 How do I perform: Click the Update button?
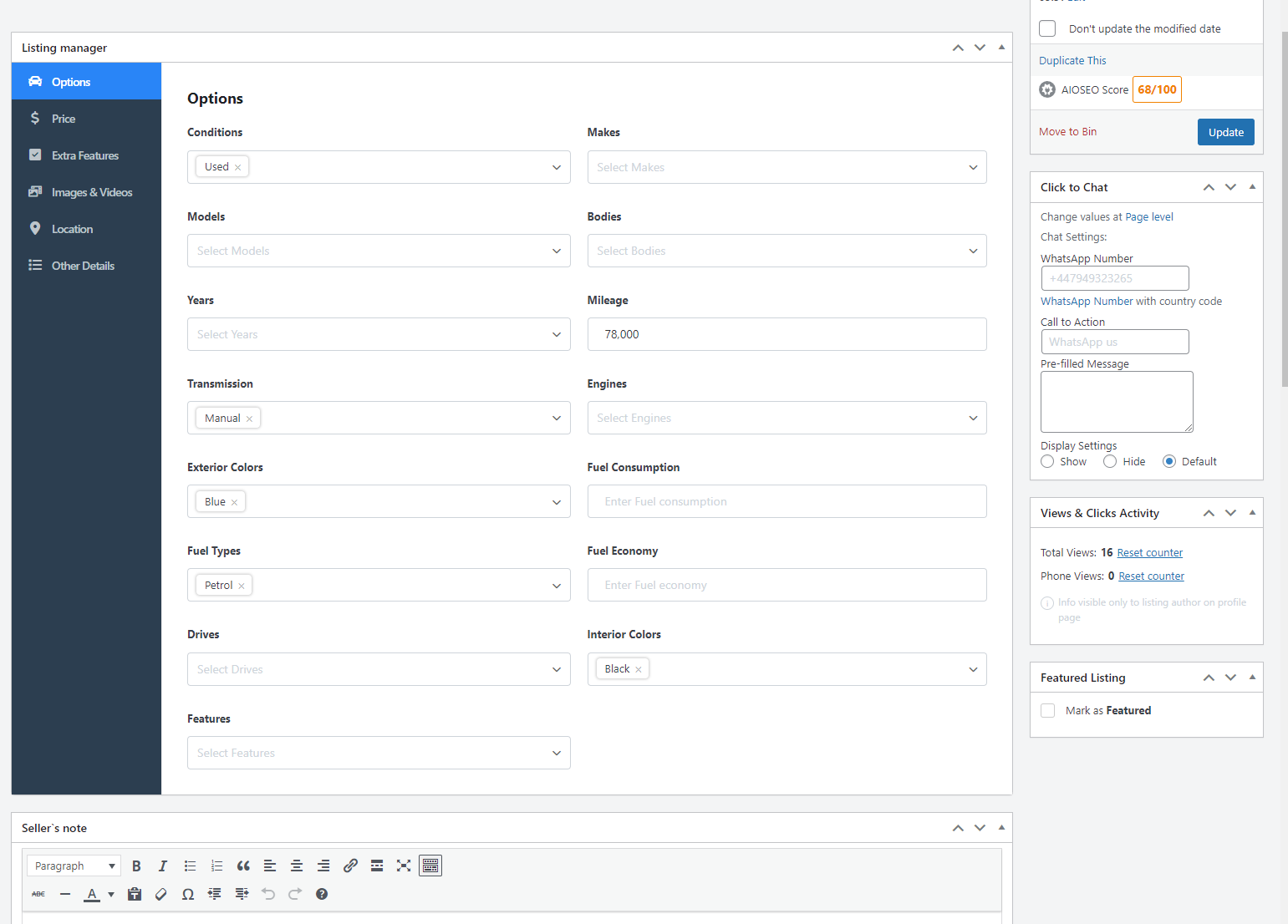[1225, 132]
